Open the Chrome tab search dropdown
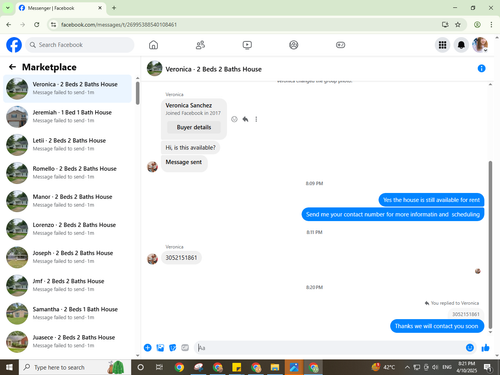500x375 pixels. 8,8
